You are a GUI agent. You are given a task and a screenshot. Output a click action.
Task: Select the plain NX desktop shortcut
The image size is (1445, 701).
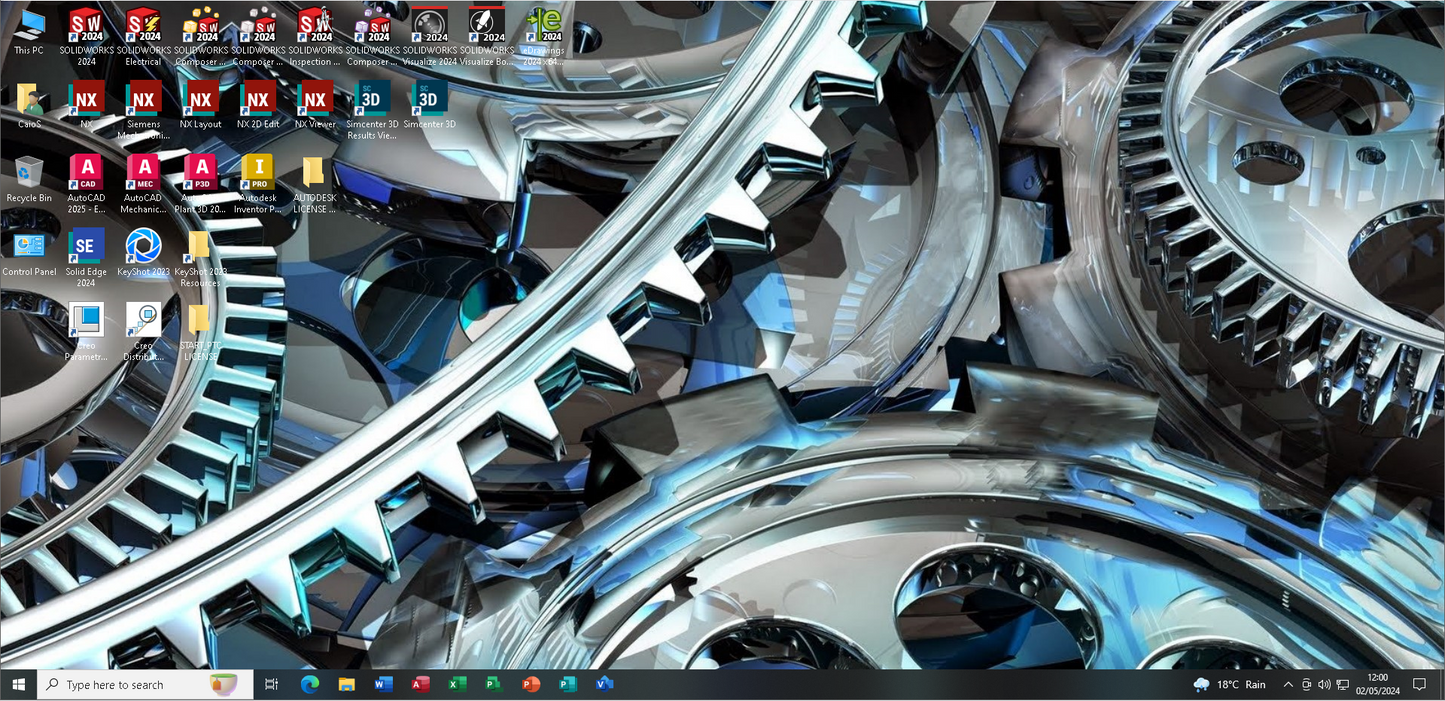(x=86, y=105)
